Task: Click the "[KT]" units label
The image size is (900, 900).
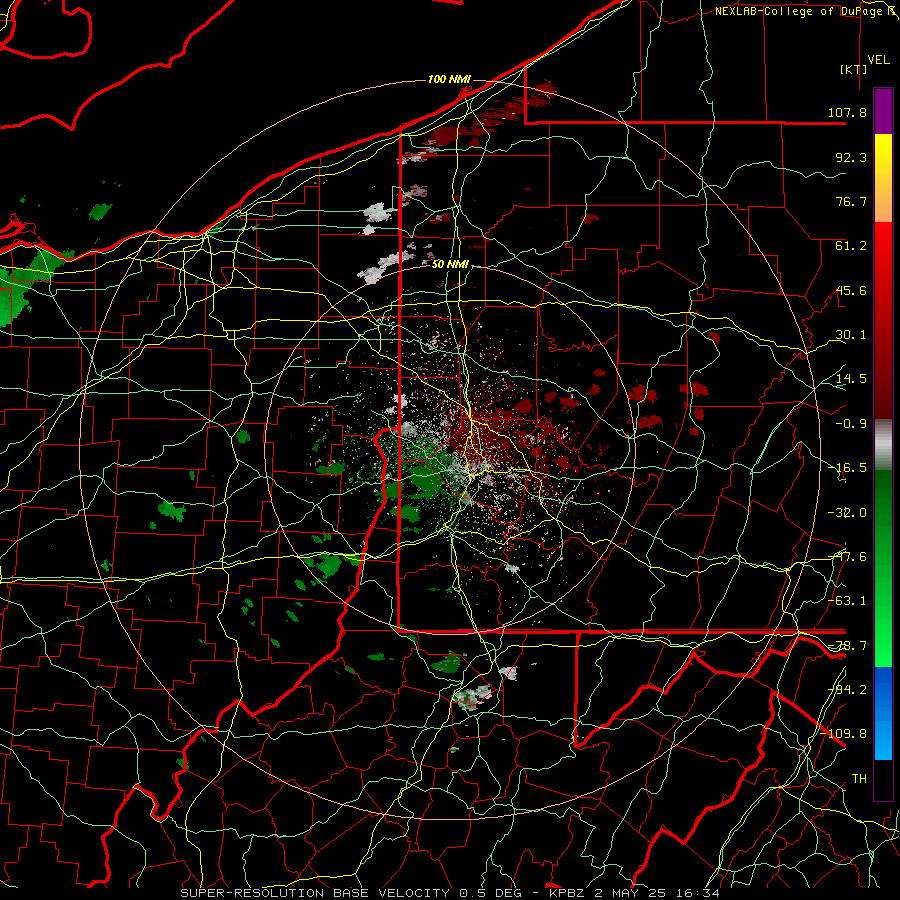Action: coord(854,69)
